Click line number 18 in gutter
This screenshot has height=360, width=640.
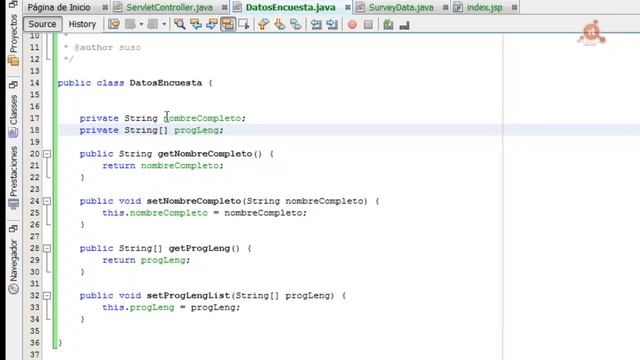coord(35,130)
